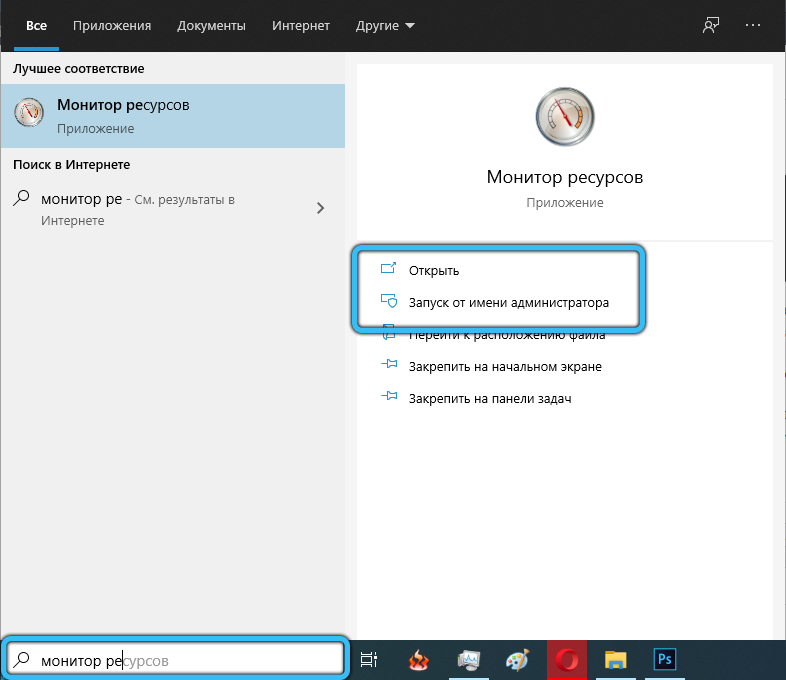Image resolution: width=786 pixels, height=680 pixels.
Task: Open File Explorer from the taskbar
Action: click(x=617, y=660)
